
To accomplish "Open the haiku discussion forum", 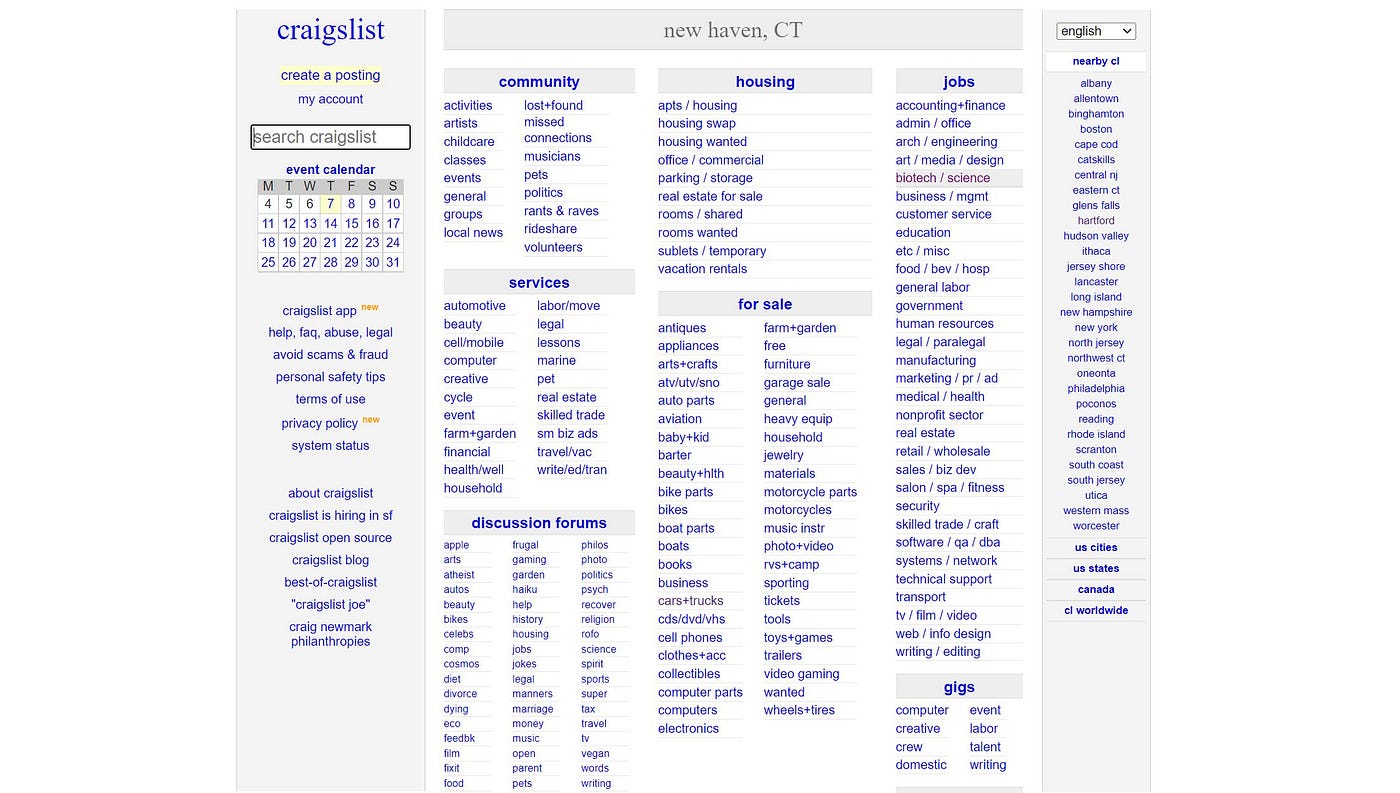I will pos(525,590).
